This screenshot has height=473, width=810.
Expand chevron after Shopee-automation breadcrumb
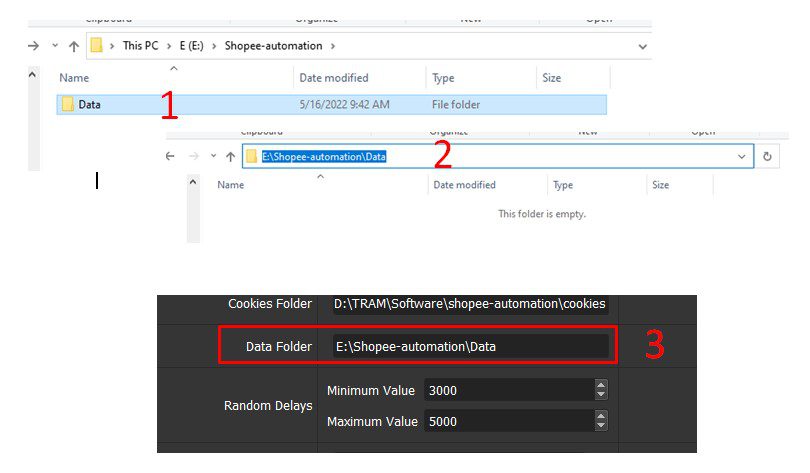pyautogui.click(x=333, y=46)
